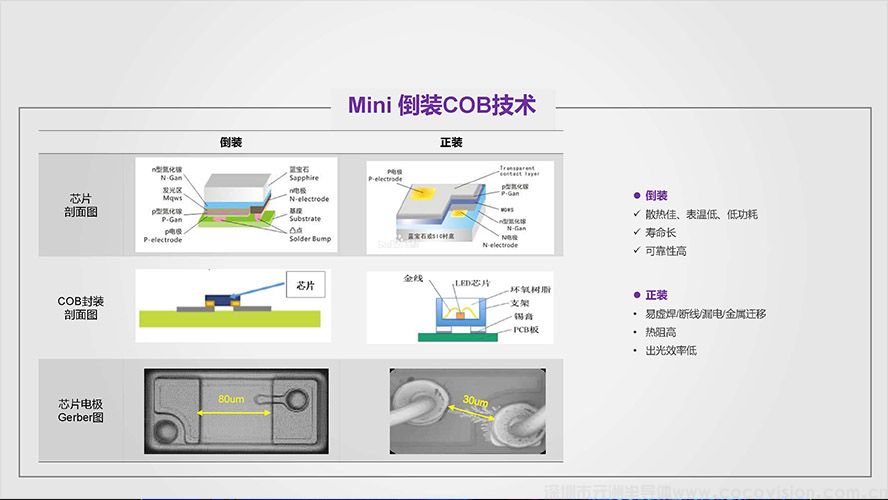Click the purple bullet beside 倒装 heading
Viewport: 888px width, 500px height.
point(637,196)
